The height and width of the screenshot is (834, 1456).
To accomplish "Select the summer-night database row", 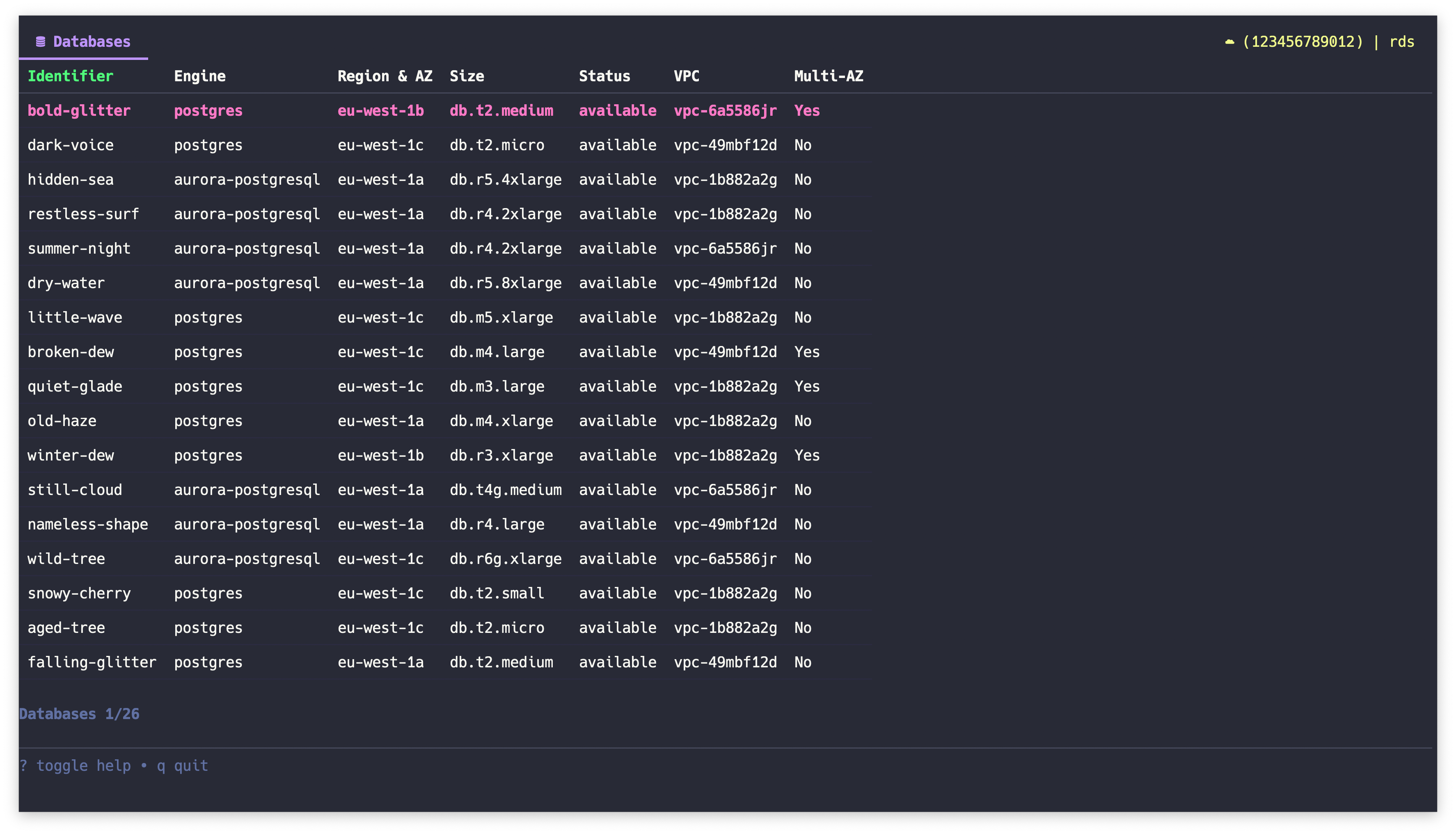I will [444, 249].
